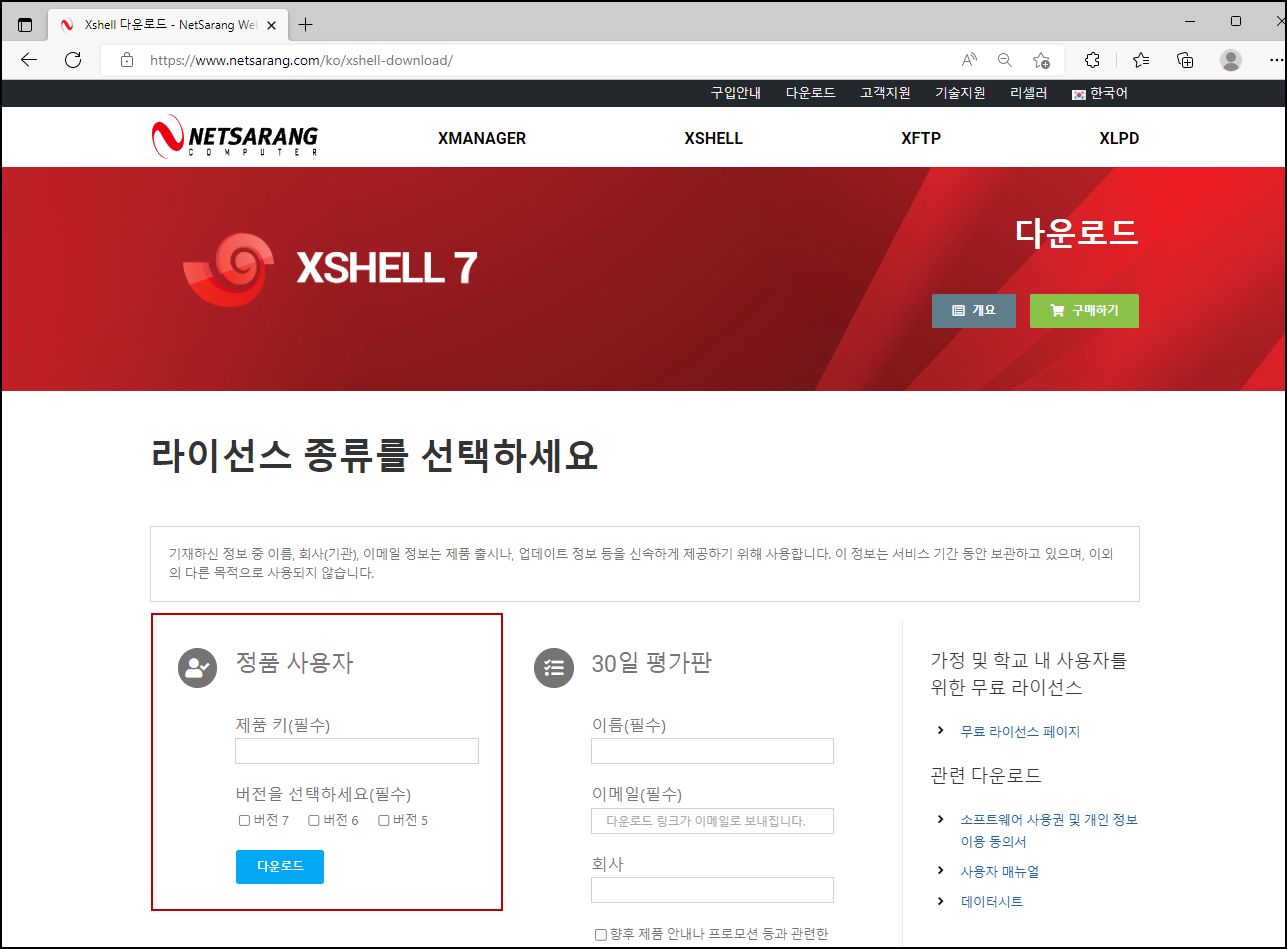Open the 구입안내 top menu
Viewport: 1287px width, 949px height.
click(x=736, y=93)
